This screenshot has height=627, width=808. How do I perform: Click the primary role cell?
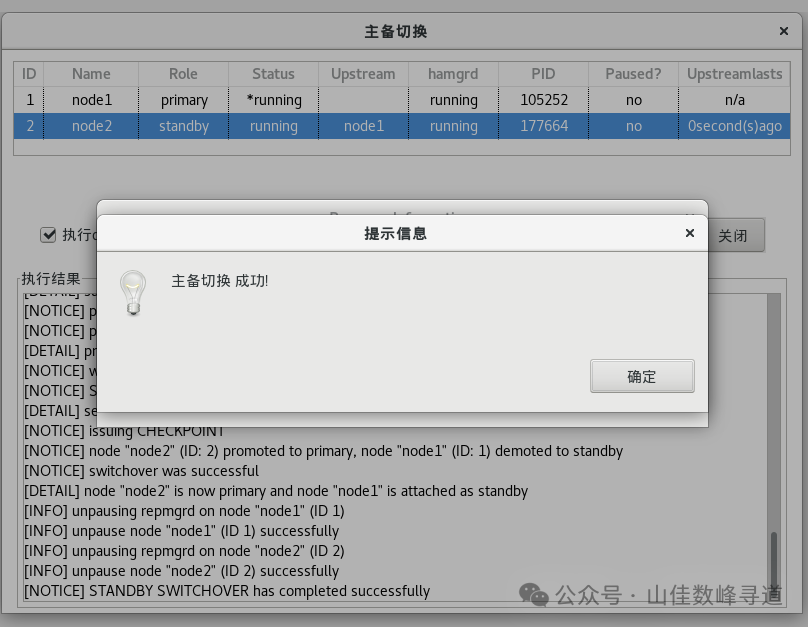pos(183,99)
